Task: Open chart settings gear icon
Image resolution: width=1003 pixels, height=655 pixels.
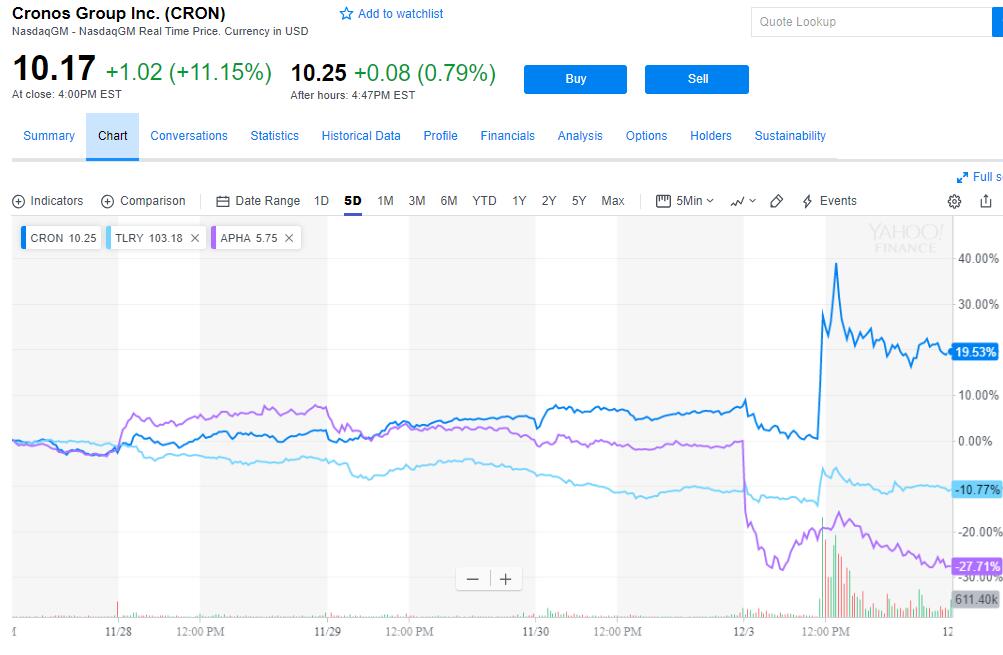Action: coord(954,201)
